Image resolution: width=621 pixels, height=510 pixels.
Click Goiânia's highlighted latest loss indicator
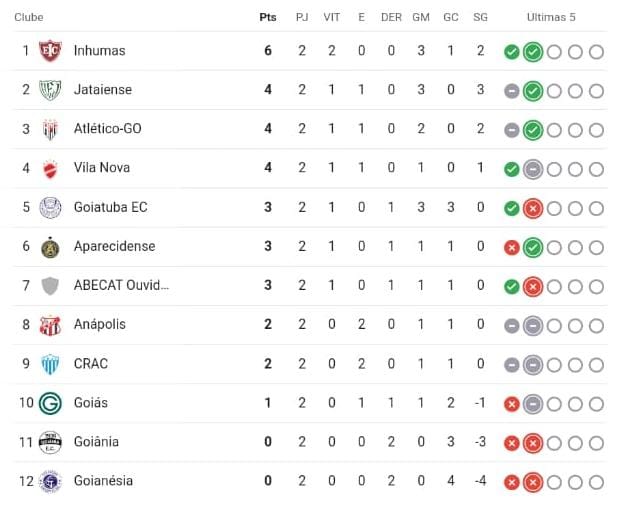tap(533, 443)
